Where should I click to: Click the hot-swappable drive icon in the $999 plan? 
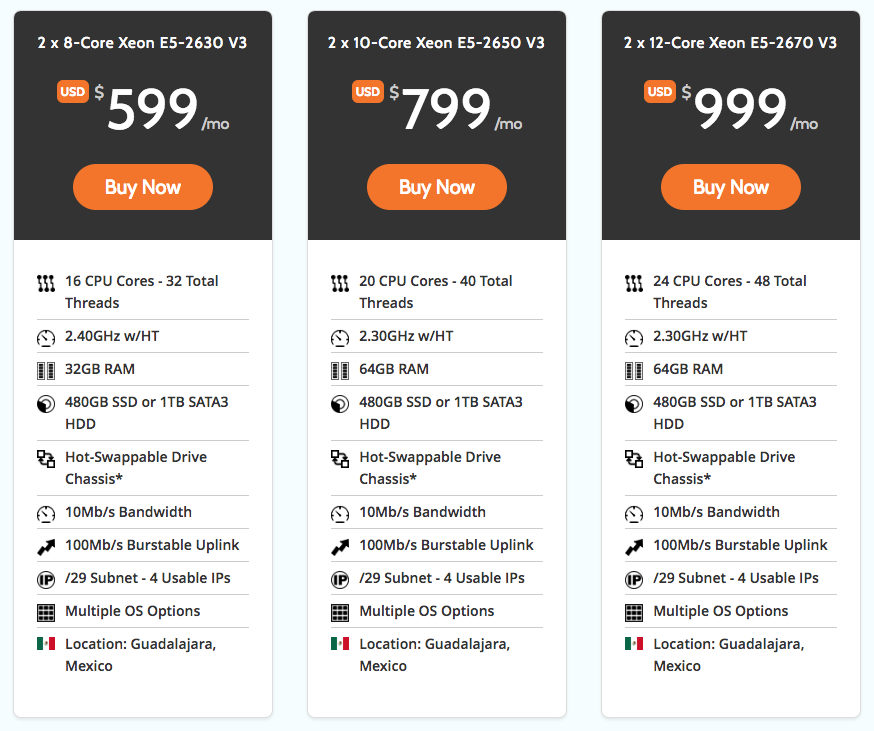634,459
